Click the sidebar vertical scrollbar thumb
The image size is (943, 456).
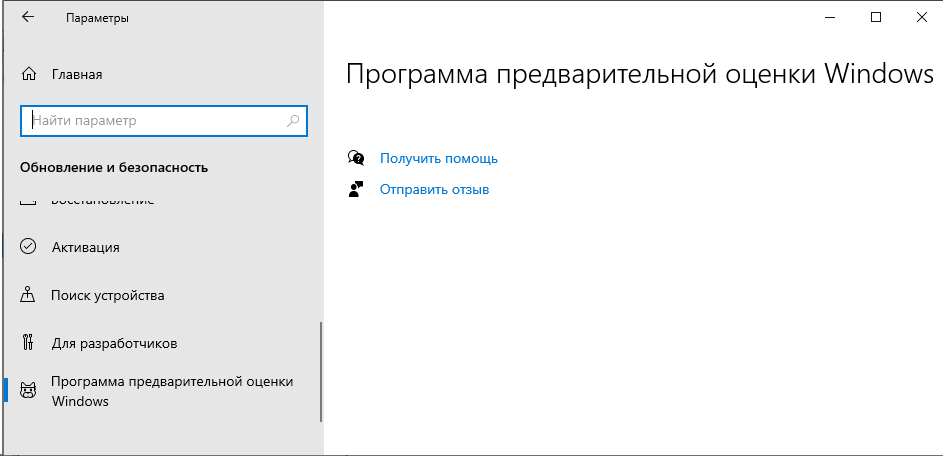point(321,371)
